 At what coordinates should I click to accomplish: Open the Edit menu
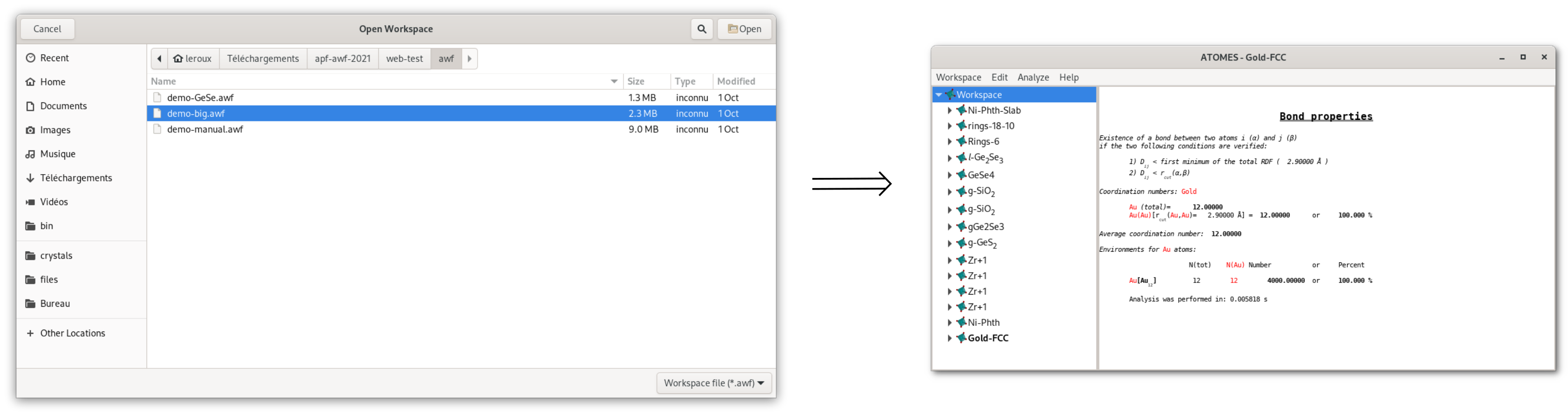[x=999, y=78]
